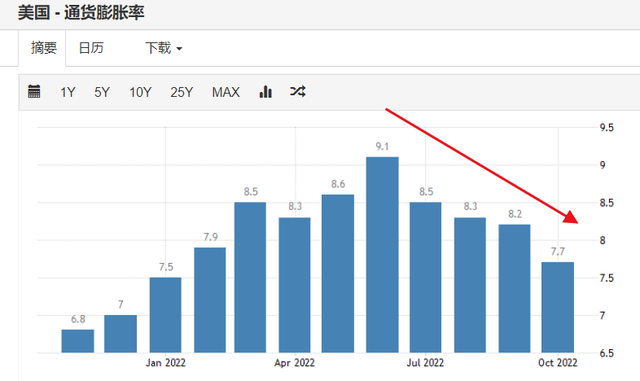Click the 8.2 bar

[514, 288]
